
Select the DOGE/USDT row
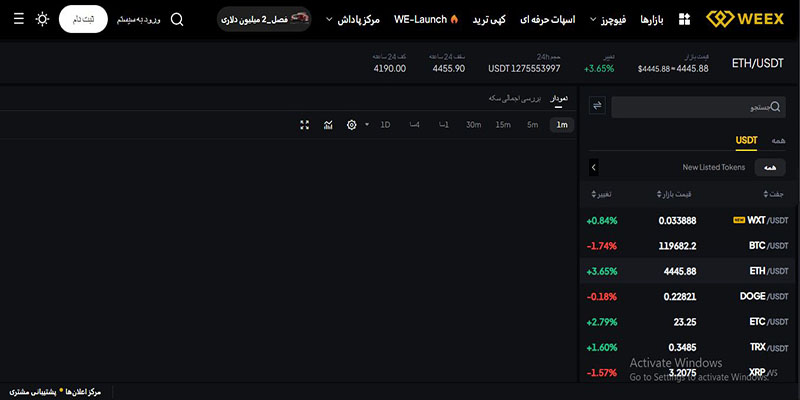point(687,296)
